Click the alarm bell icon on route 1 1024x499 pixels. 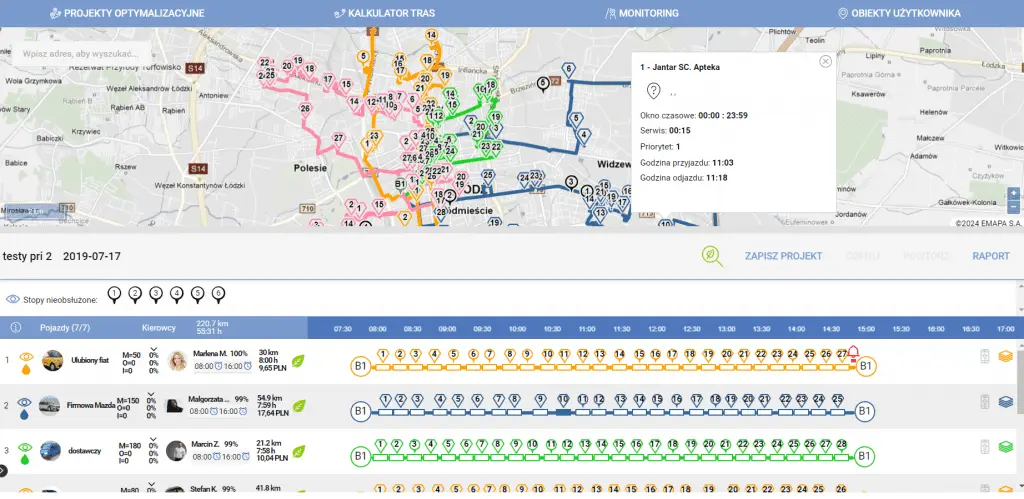(x=853, y=353)
